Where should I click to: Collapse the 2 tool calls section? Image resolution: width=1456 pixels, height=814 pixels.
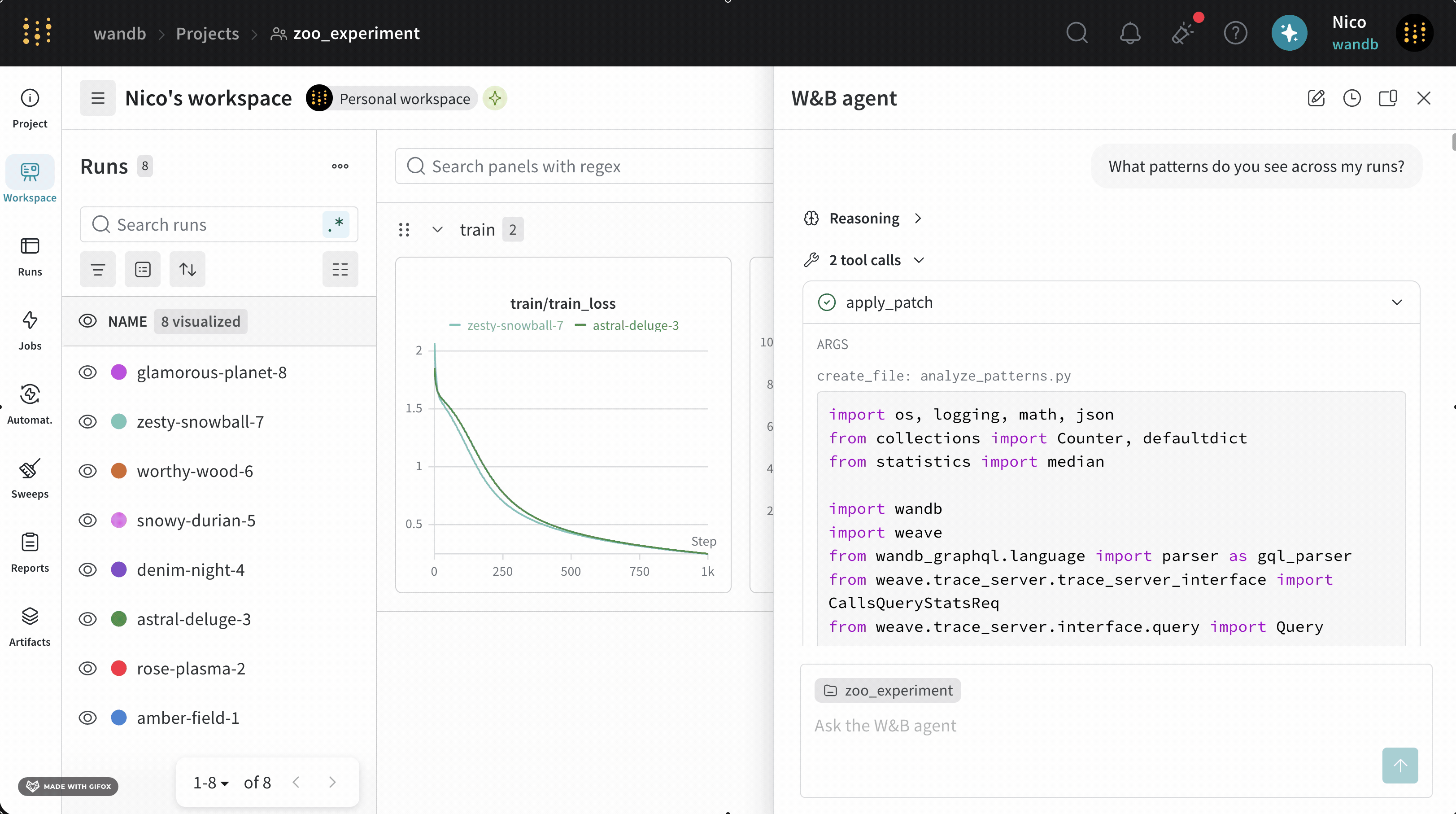tap(865, 260)
